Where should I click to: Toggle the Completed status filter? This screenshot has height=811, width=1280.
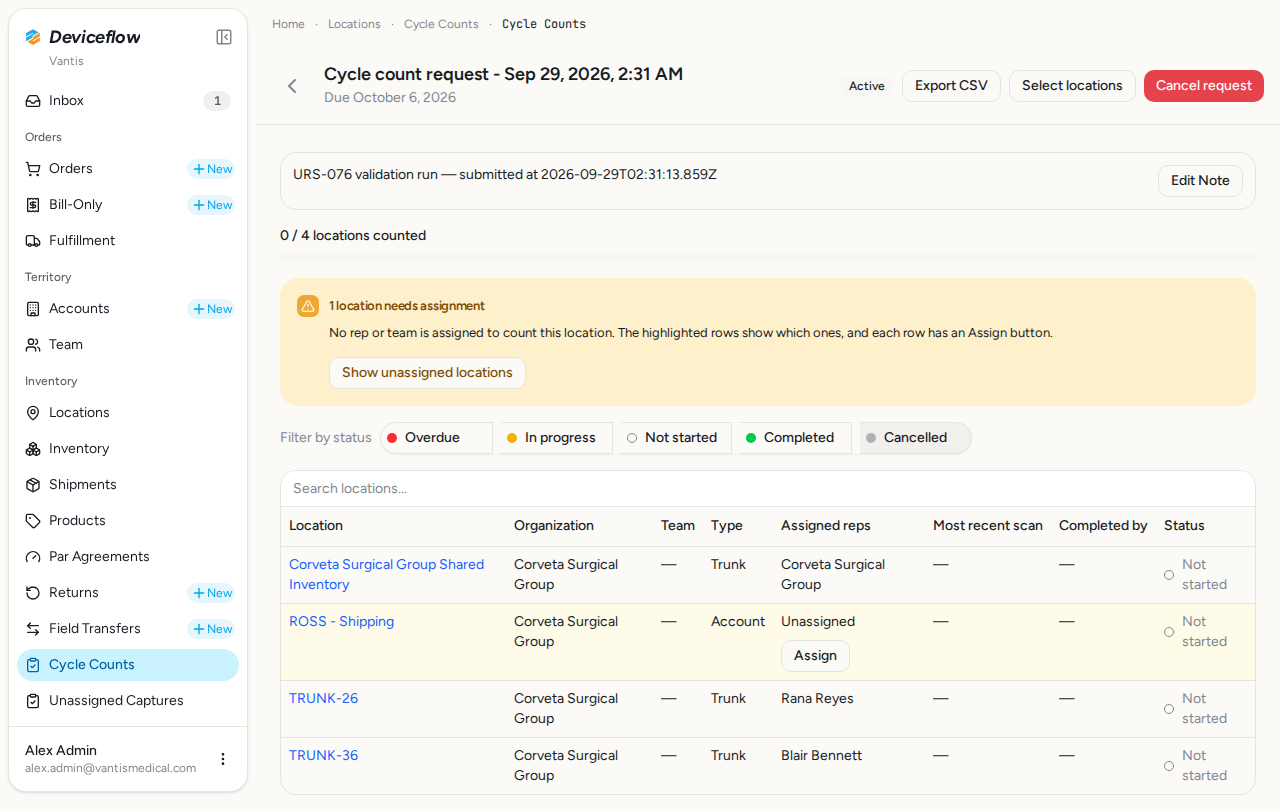(795, 438)
